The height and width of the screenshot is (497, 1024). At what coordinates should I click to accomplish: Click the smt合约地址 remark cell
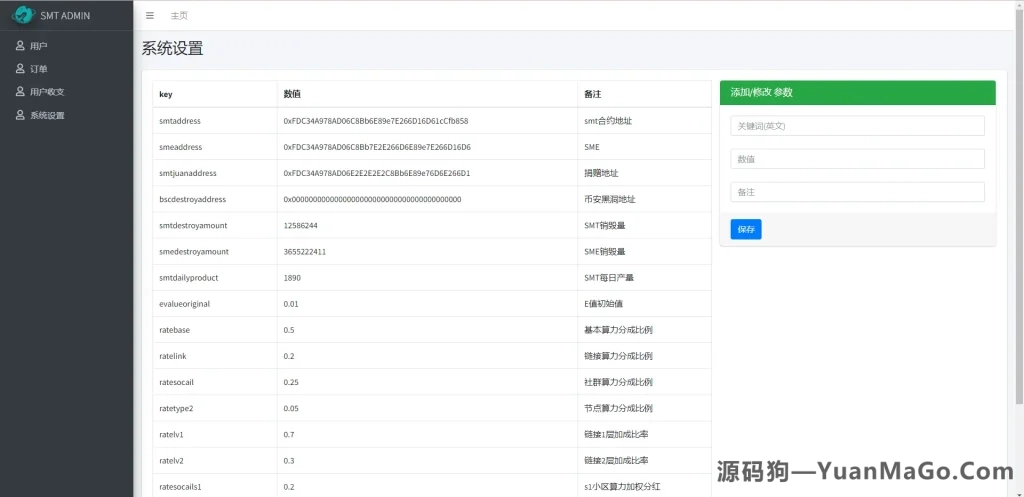(x=645, y=121)
